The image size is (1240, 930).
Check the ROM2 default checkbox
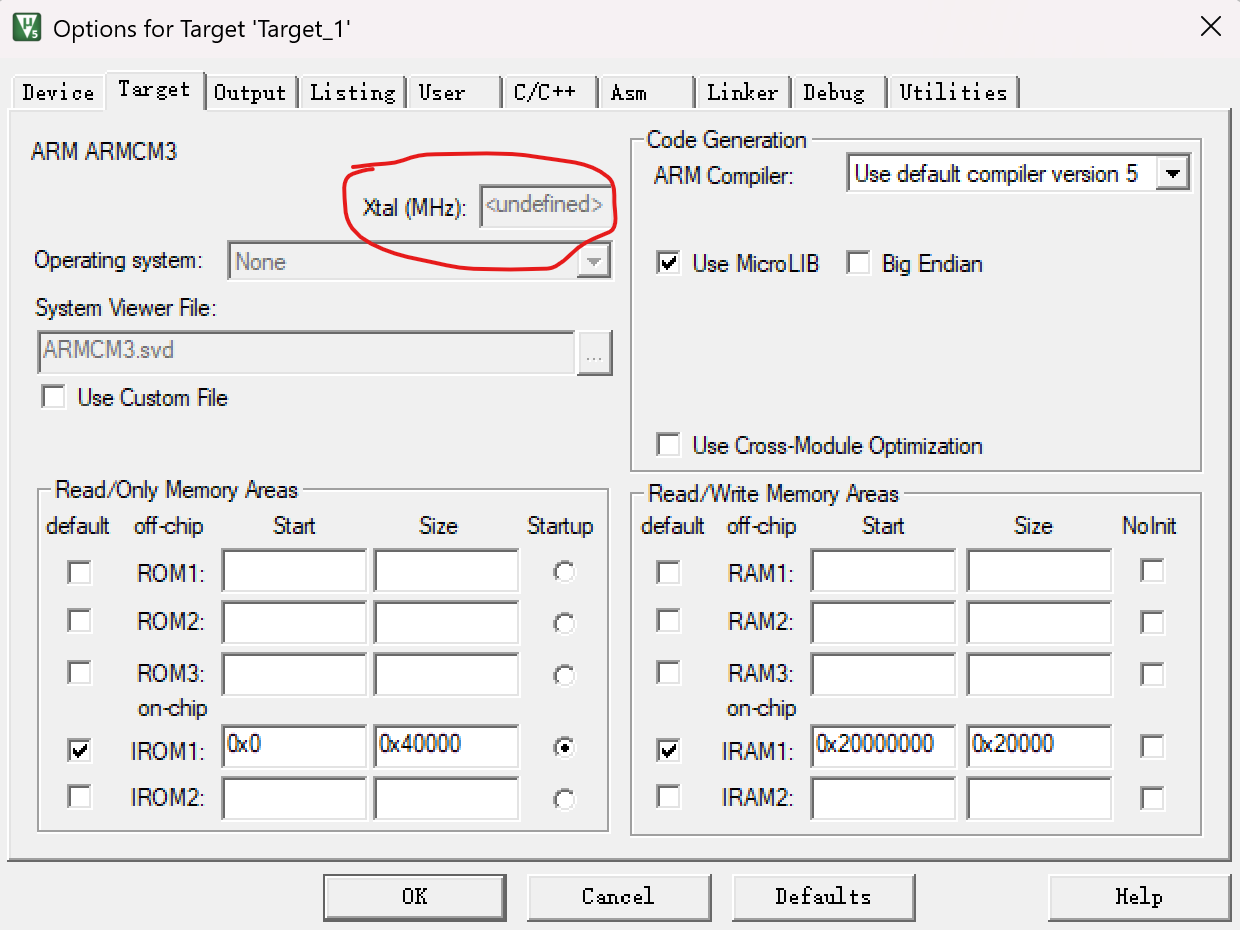tap(79, 621)
